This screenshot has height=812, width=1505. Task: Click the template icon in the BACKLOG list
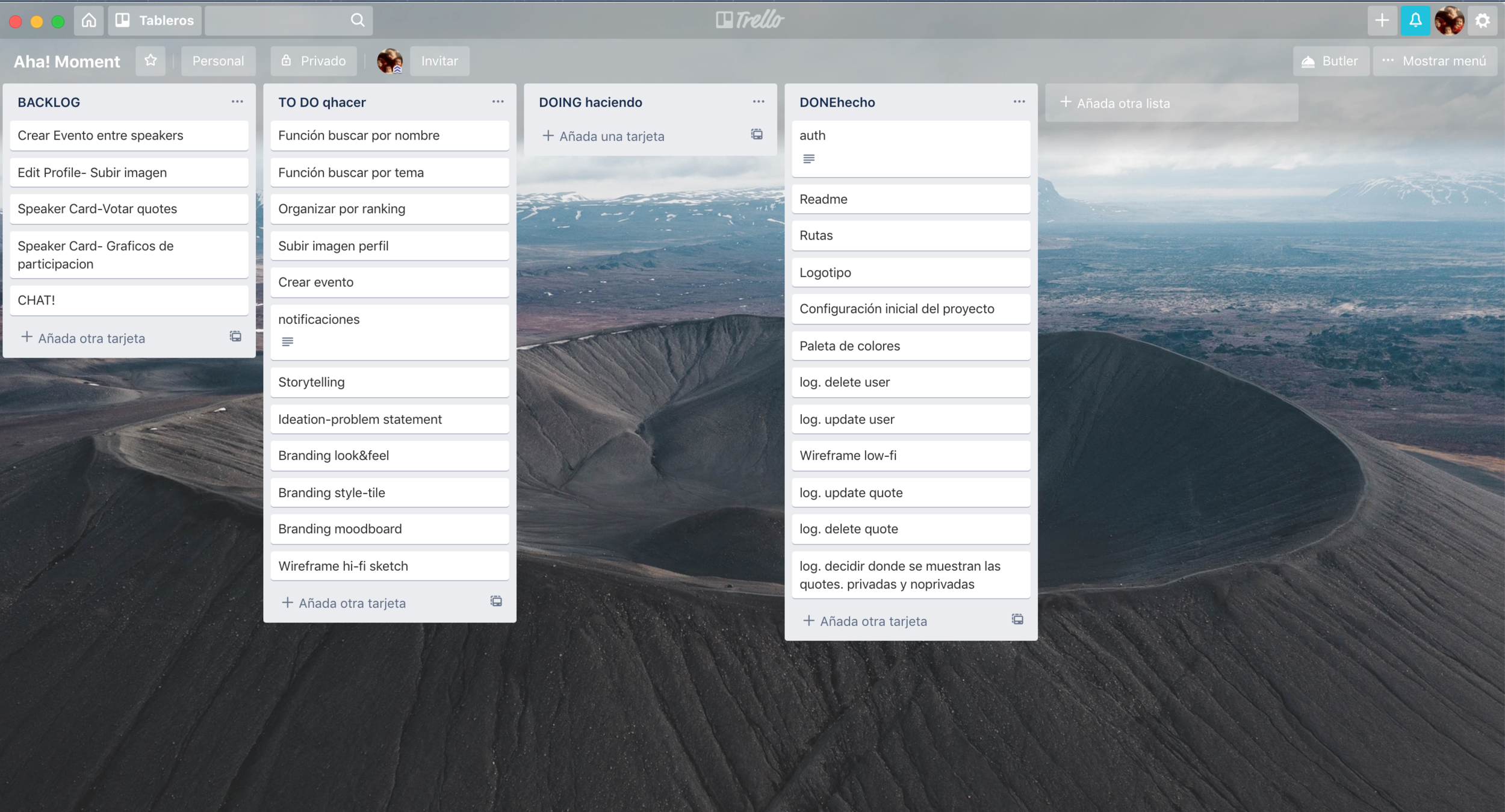tap(235, 336)
